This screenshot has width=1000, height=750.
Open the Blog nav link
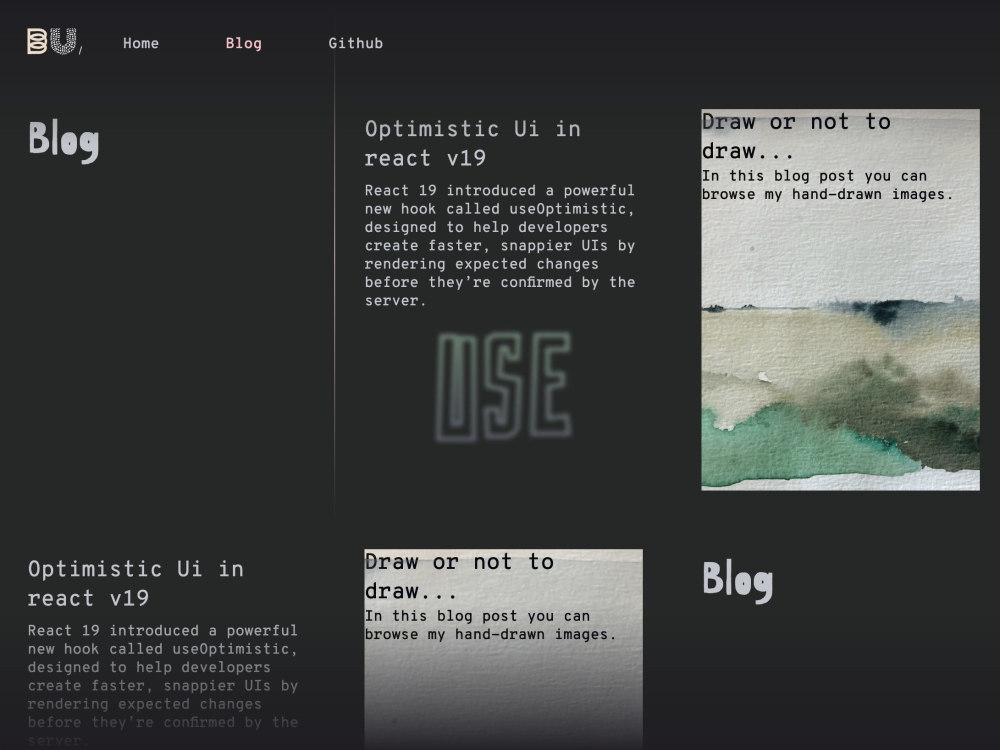[244, 43]
